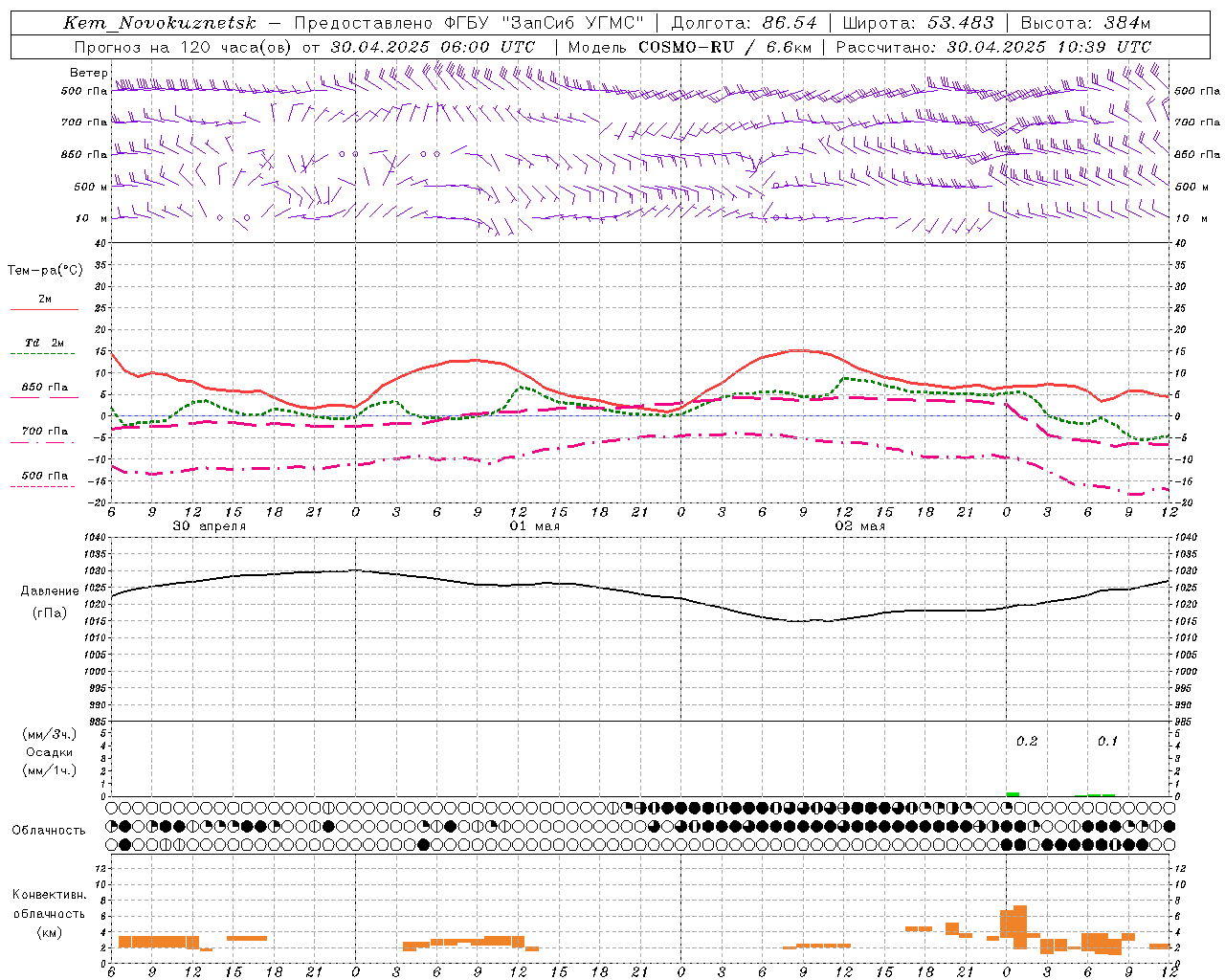Viewport: 1225px width, 980px height.
Task: Click the (мм/3ч.) precipitation unit label
Action: pyautogui.click(x=49, y=735)
